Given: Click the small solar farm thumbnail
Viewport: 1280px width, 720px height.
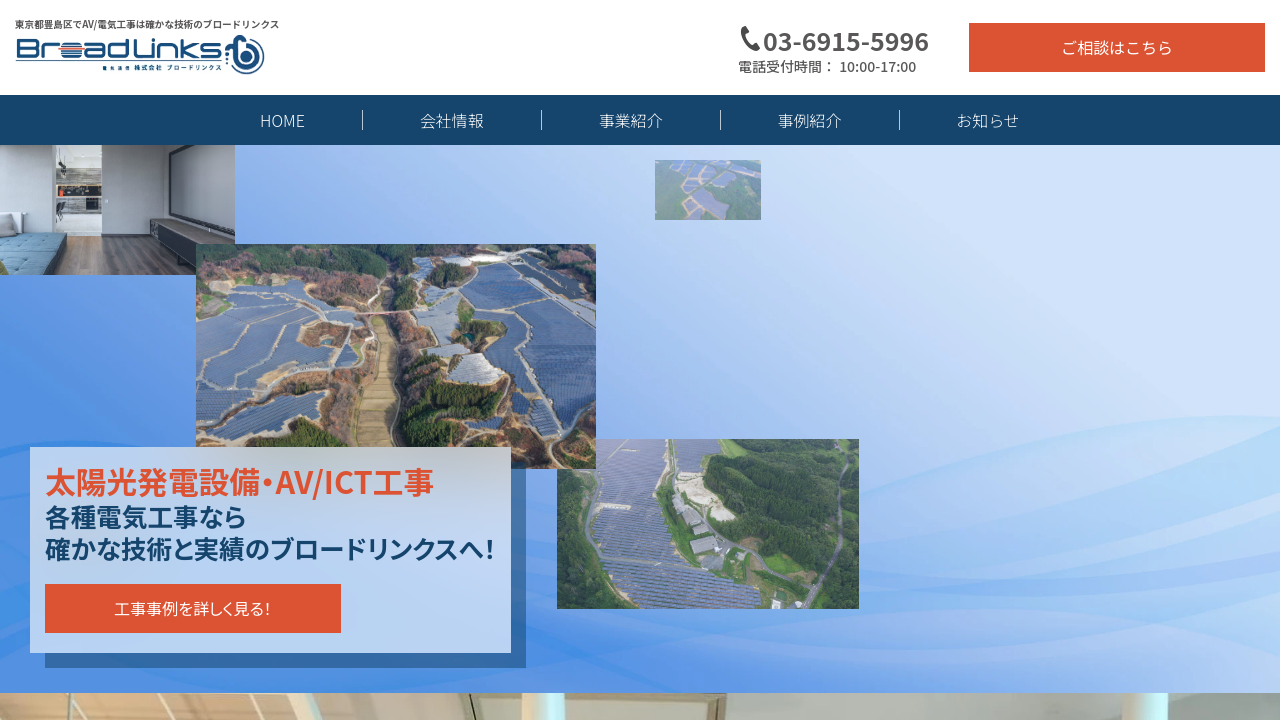Looking at the screenshot, I should click(x=708, y=190).
